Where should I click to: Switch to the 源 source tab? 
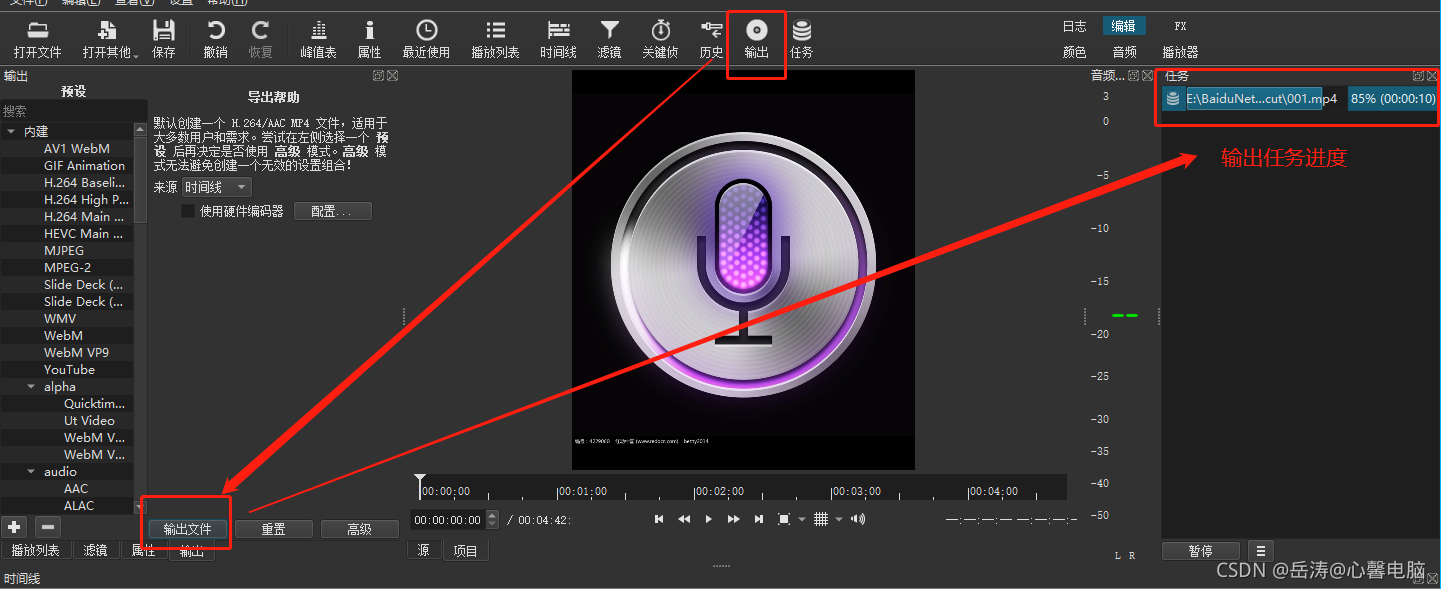423,550
